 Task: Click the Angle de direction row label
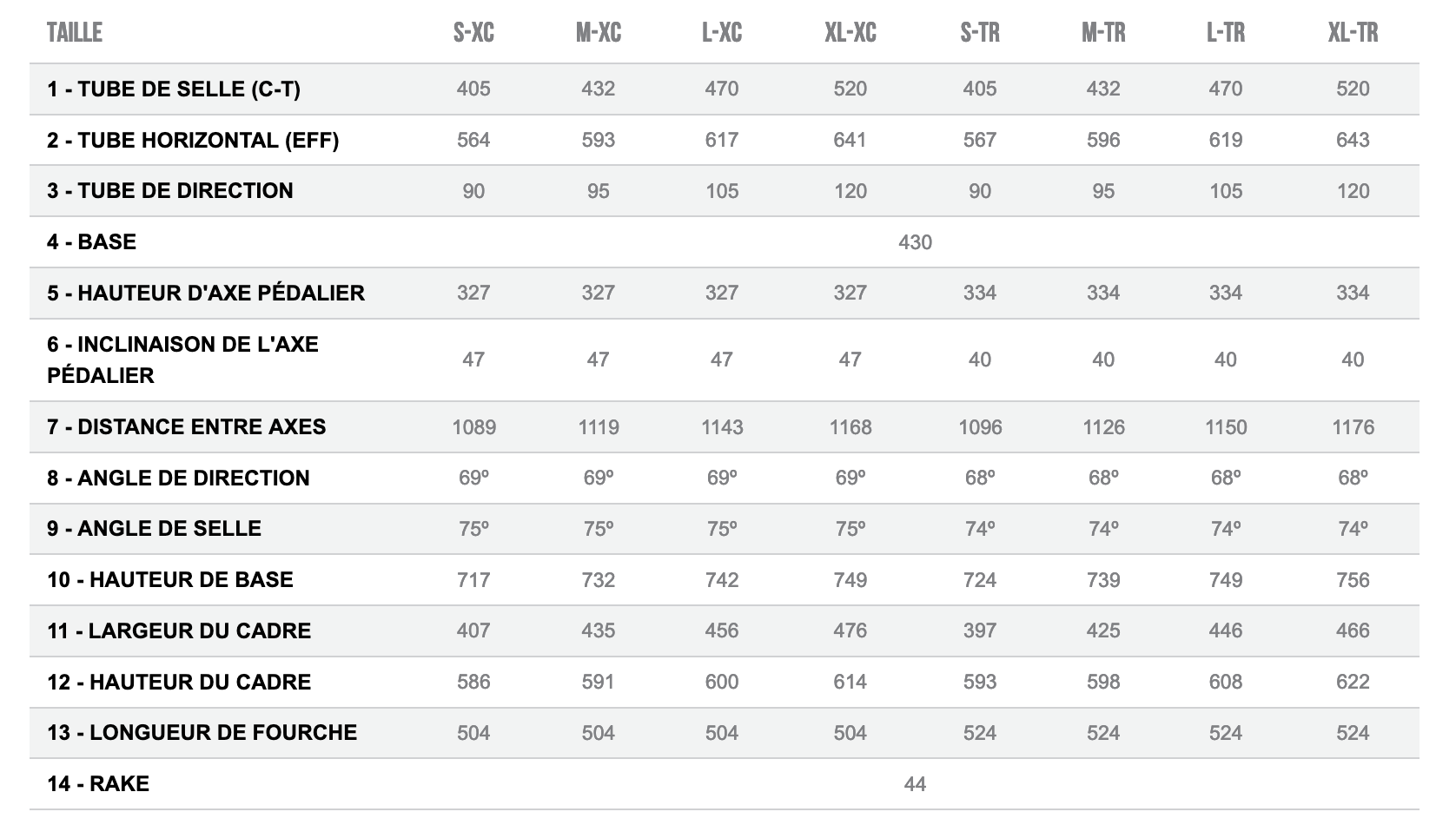coord(178,478)
